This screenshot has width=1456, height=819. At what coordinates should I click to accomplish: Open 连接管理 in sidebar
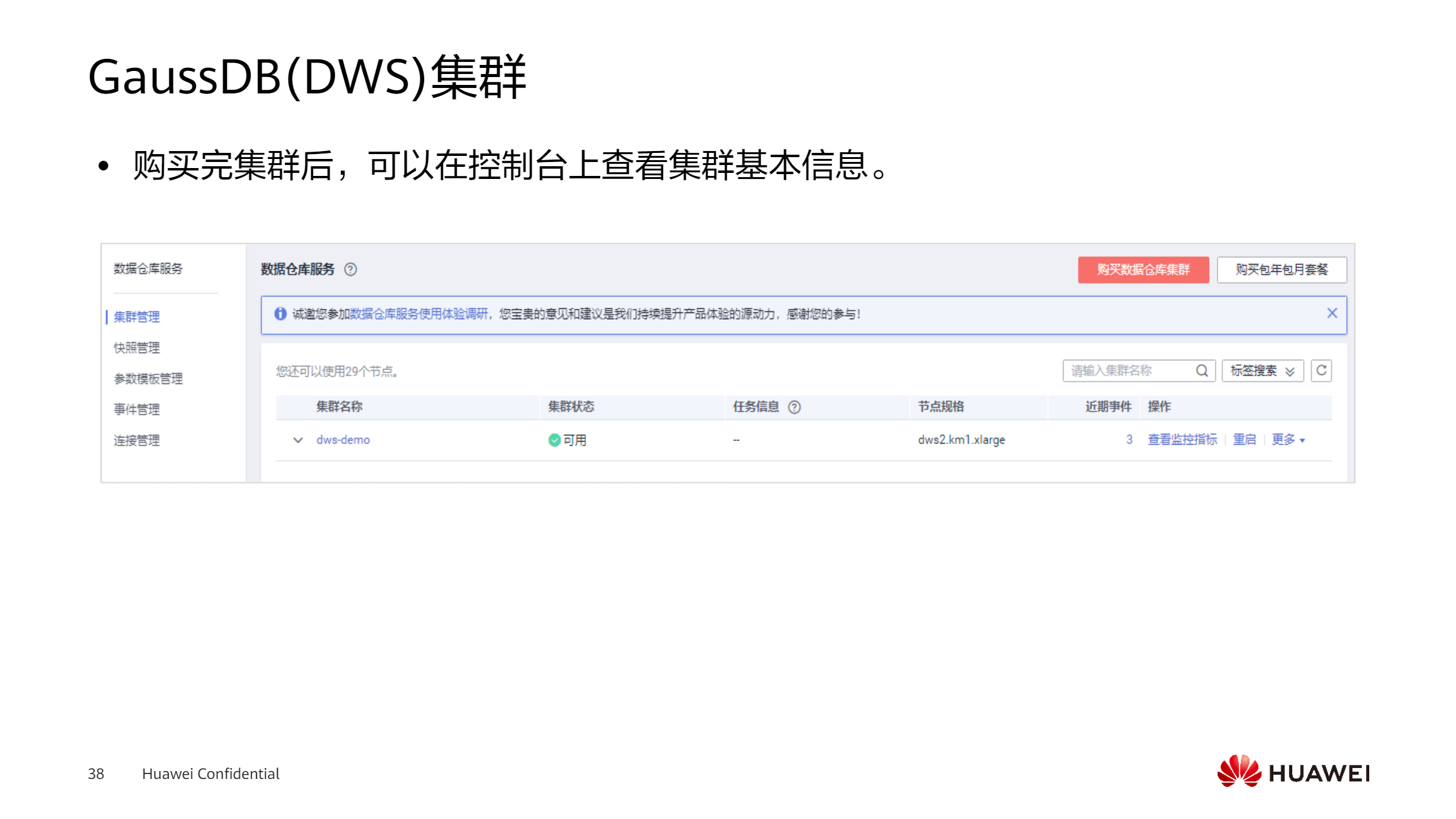[136, 440]
